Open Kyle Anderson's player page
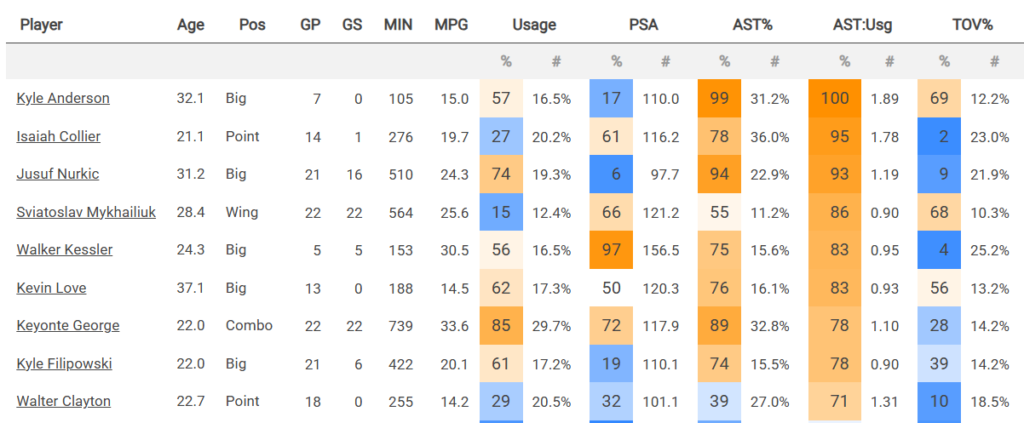The width and height of the screenshot is (1024, 423). 63,98
